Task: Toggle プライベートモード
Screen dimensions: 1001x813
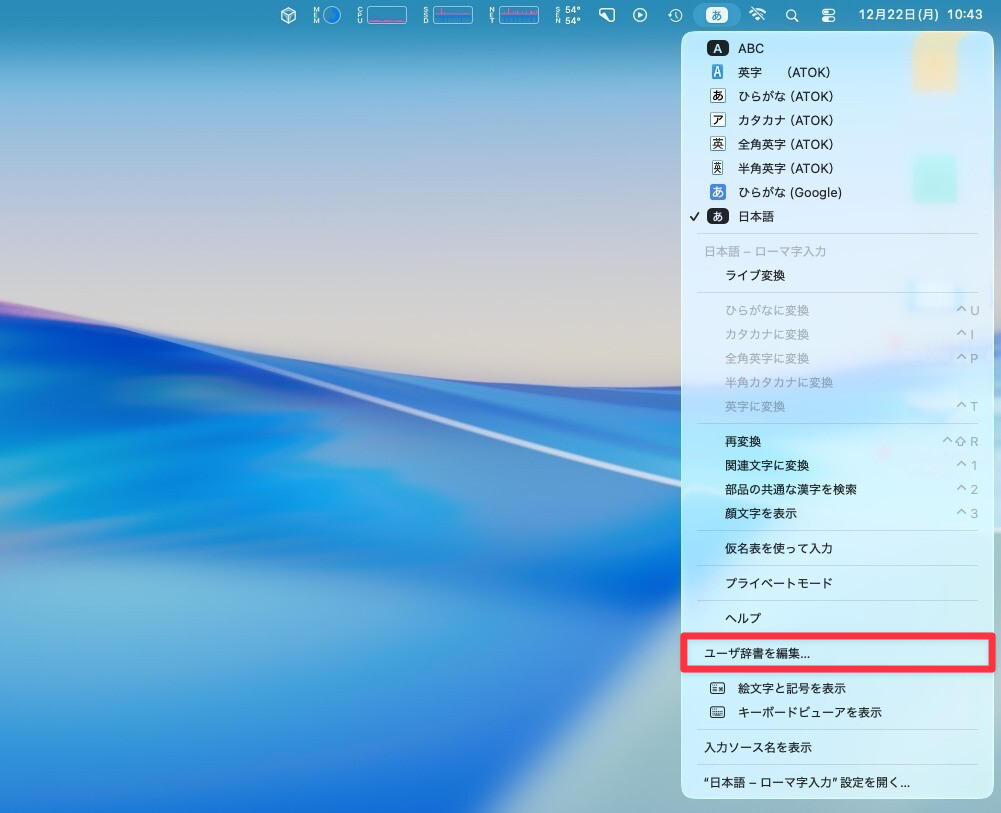Action: (838, 583)
